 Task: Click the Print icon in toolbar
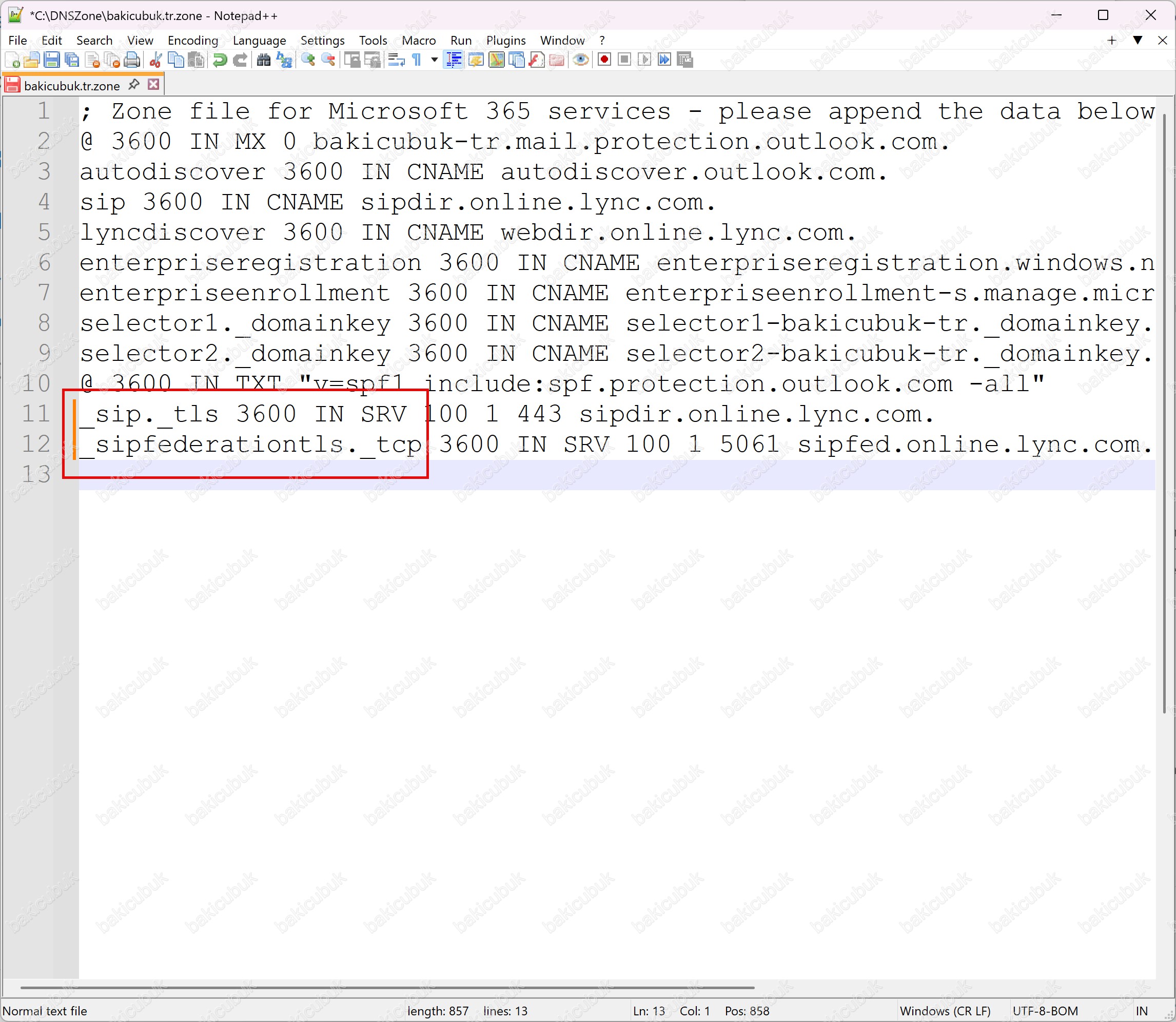(x=132, y=60)
